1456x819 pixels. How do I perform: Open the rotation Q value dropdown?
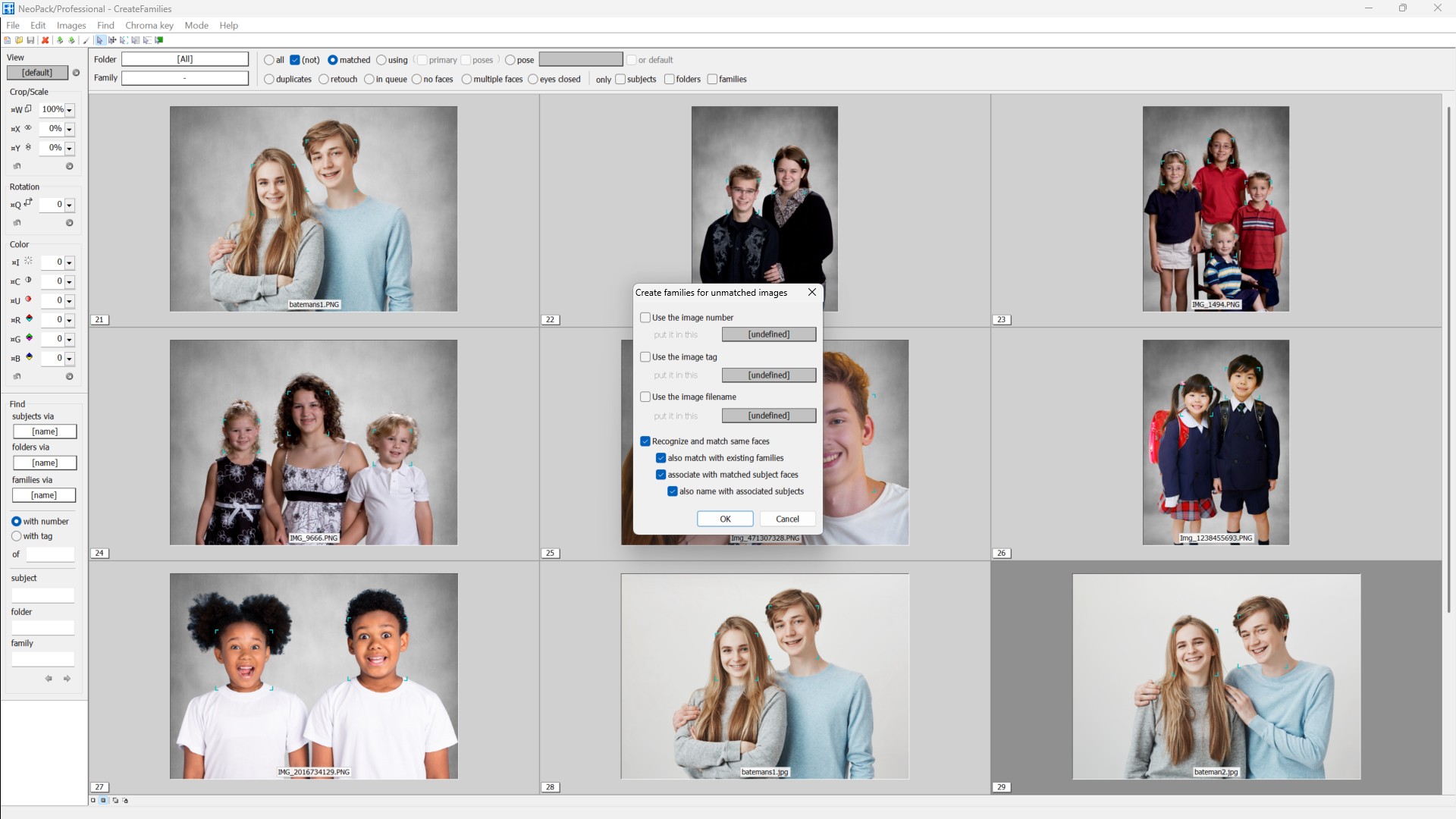coord(69,206)
